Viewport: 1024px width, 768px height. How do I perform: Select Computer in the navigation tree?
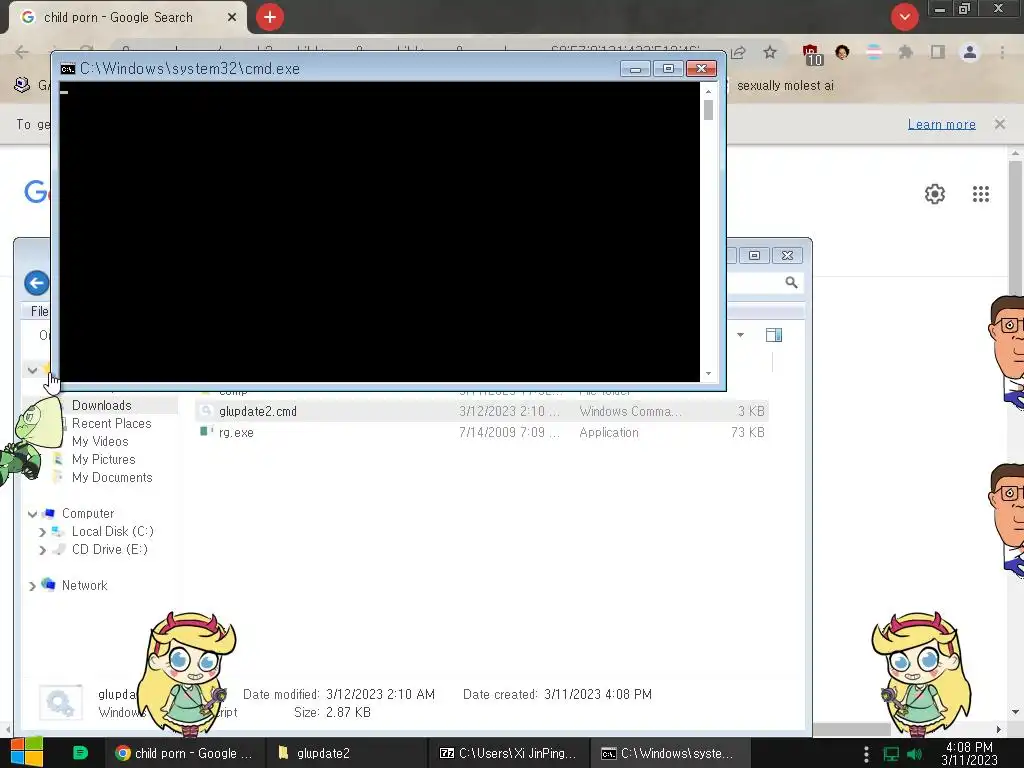click(88, 513)
